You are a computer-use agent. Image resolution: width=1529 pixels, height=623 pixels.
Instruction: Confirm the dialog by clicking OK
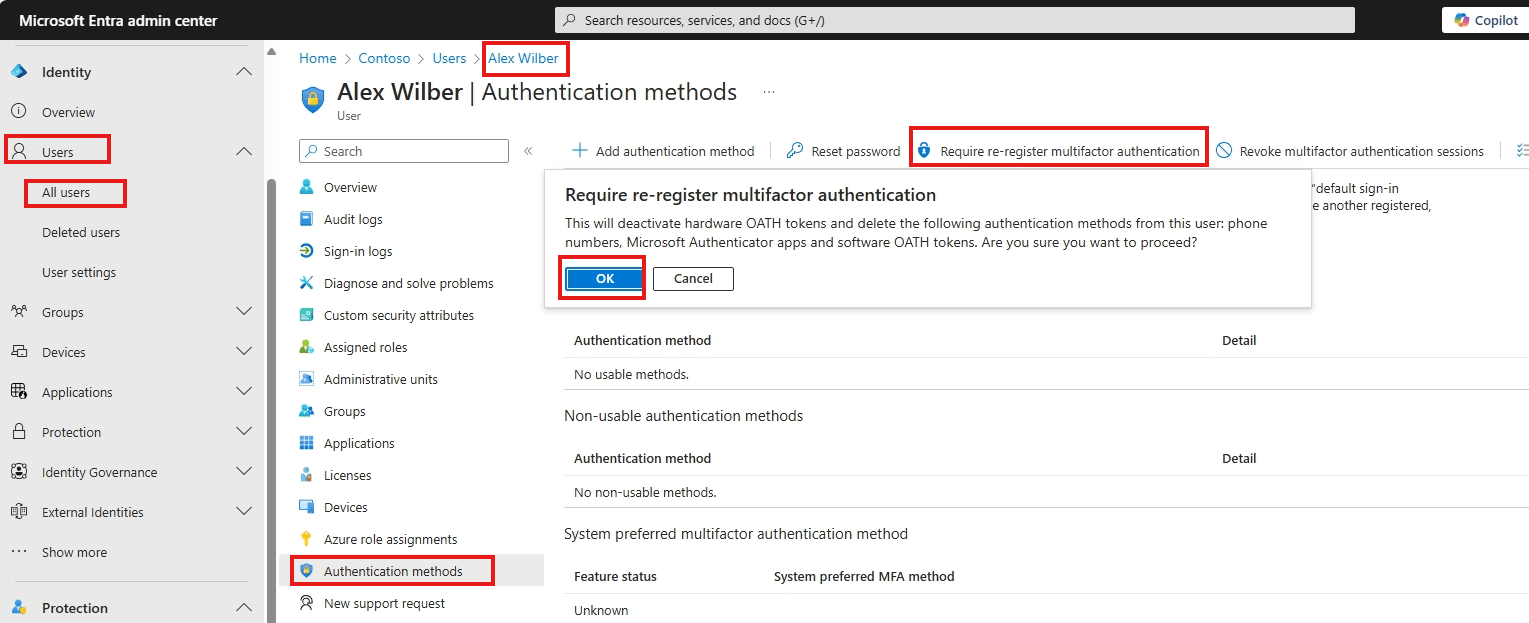tap(605, 279)
